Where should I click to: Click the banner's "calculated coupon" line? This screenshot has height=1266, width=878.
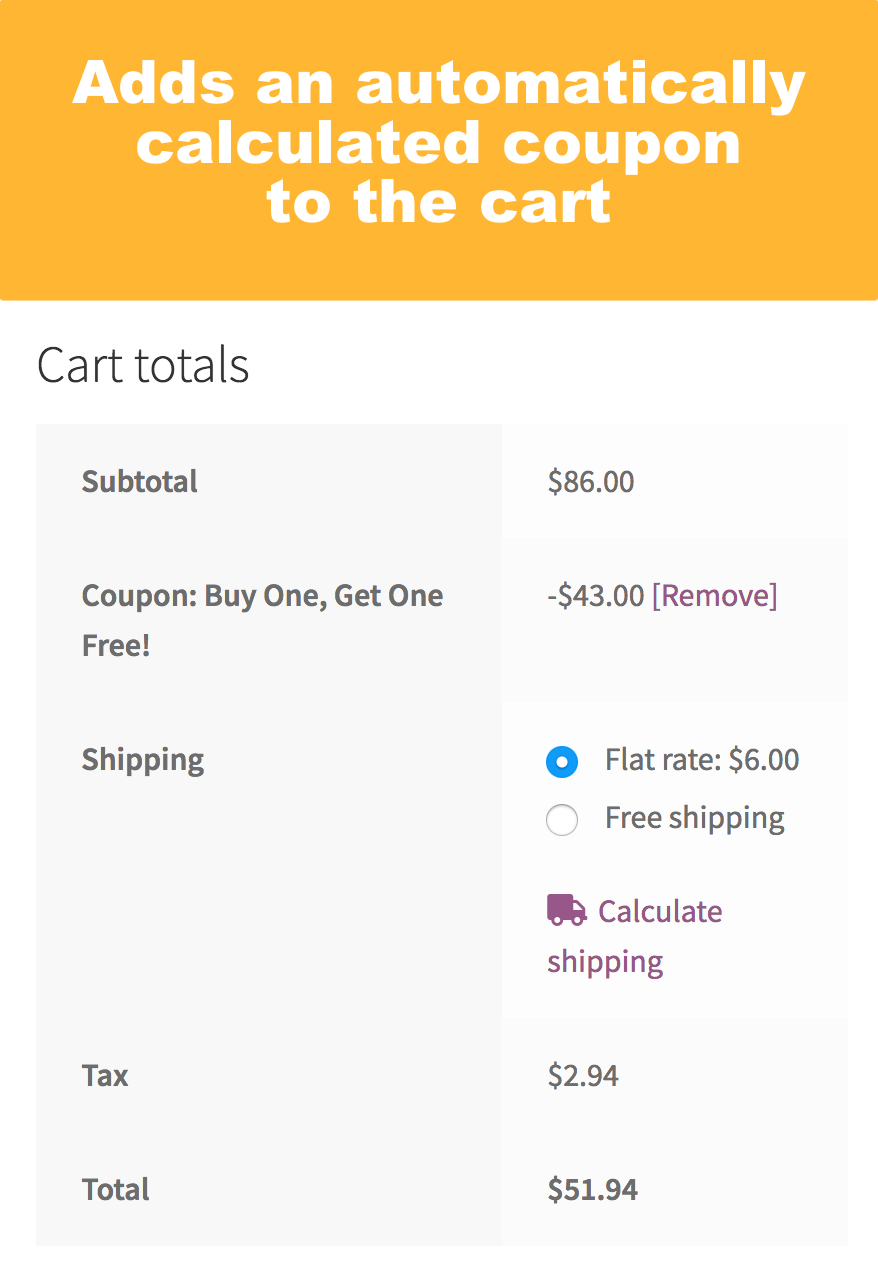[439, 143]
